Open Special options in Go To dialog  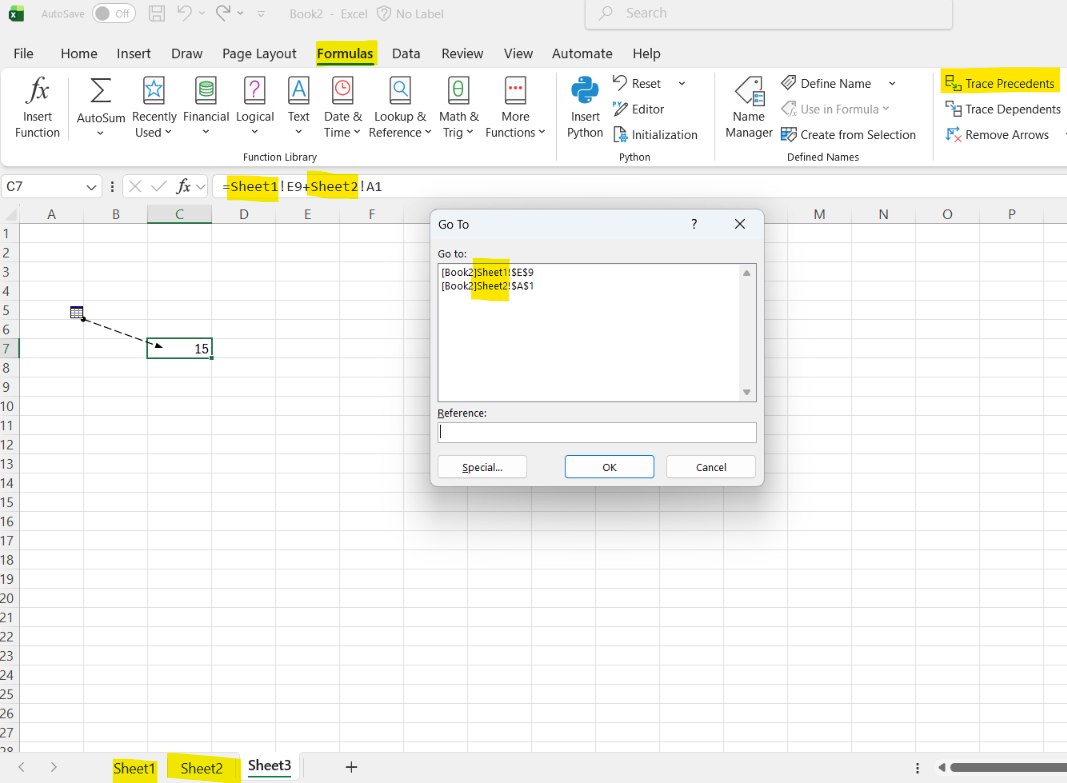coord(482,467)
